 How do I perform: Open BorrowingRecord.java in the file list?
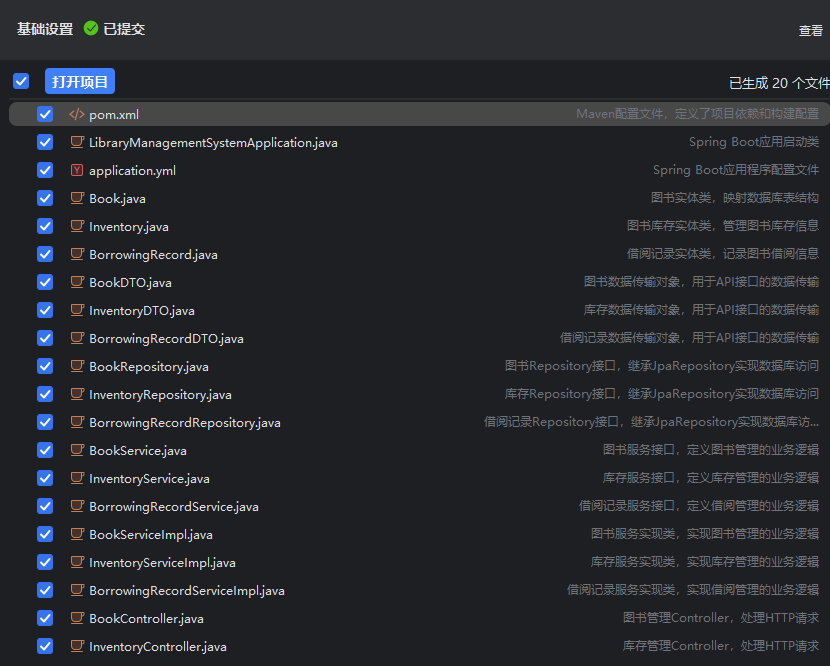(x=153, y=254)
